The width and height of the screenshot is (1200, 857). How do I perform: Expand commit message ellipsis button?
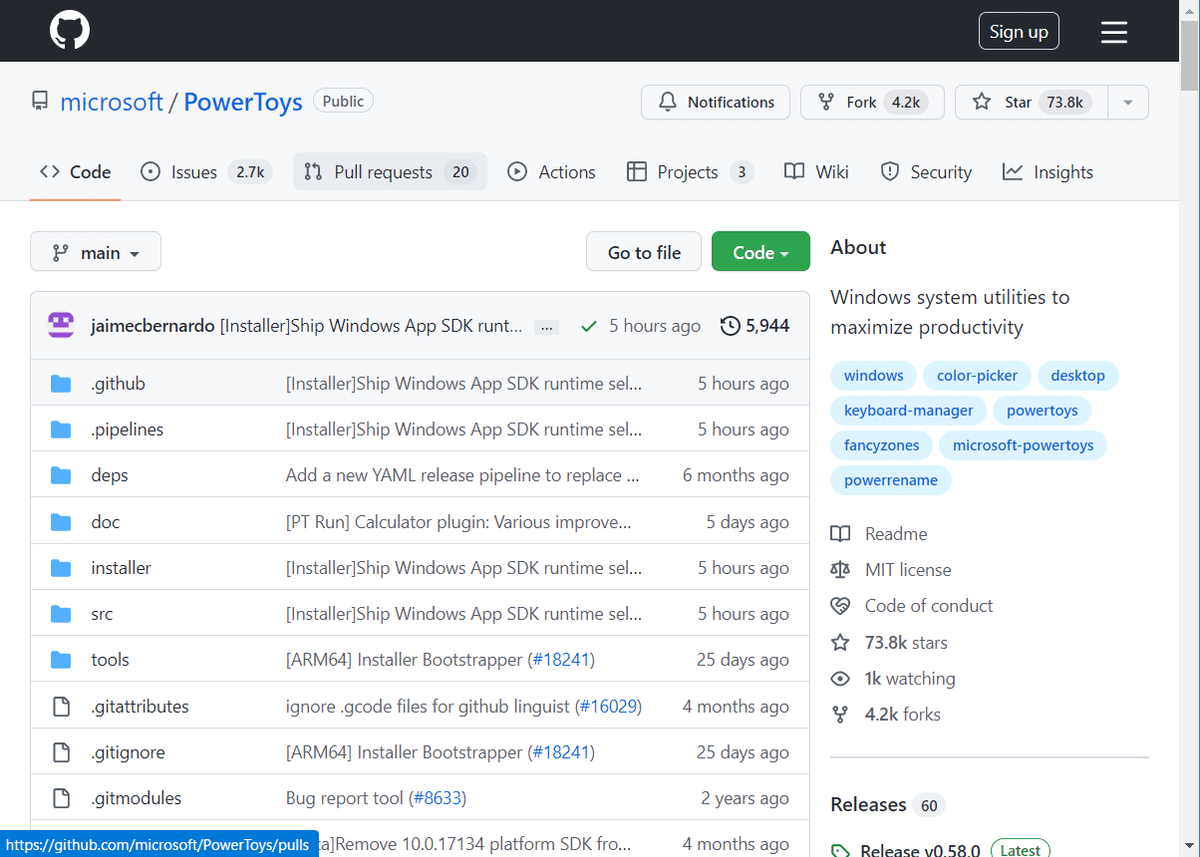point(546,326)
